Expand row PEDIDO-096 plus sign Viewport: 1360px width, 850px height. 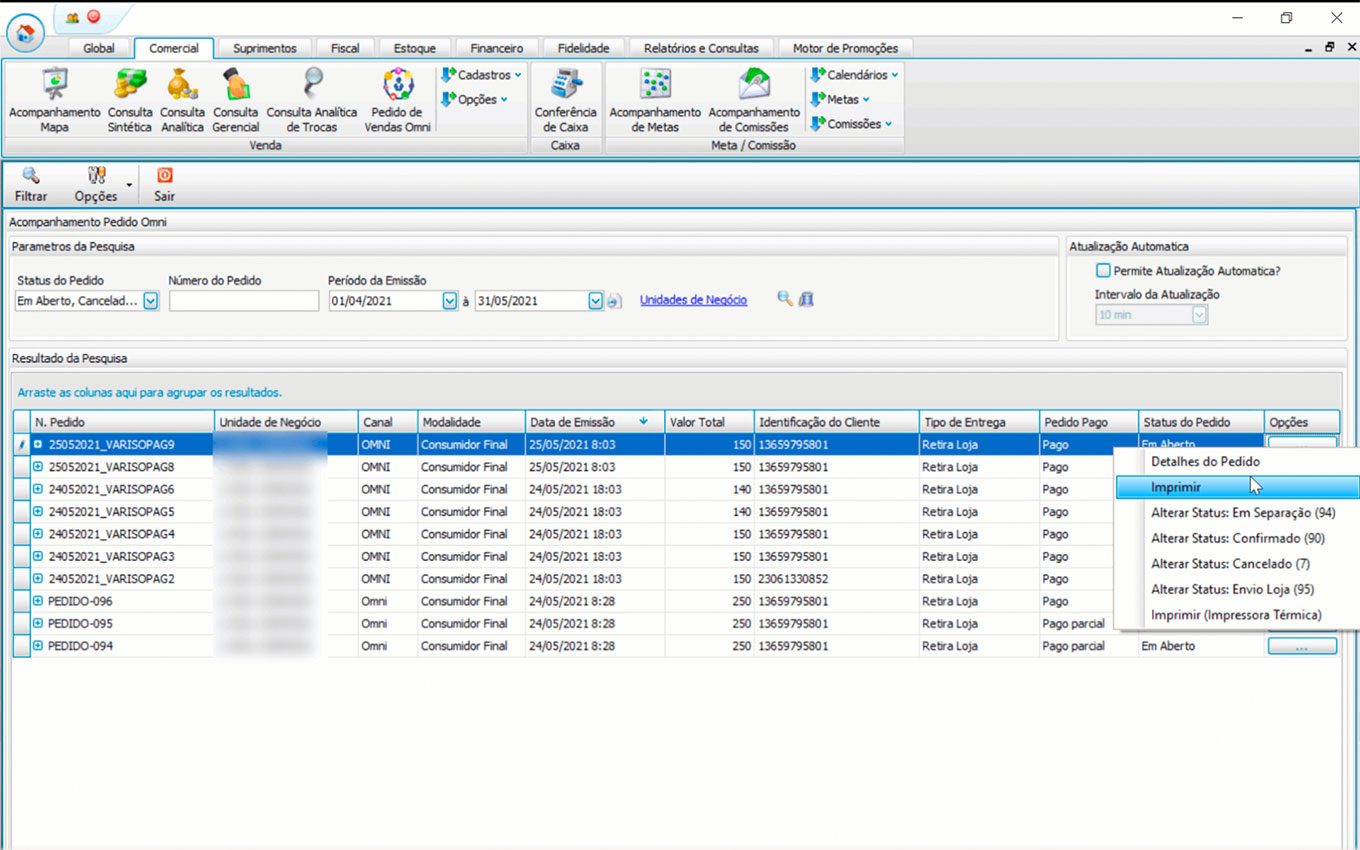38,602
